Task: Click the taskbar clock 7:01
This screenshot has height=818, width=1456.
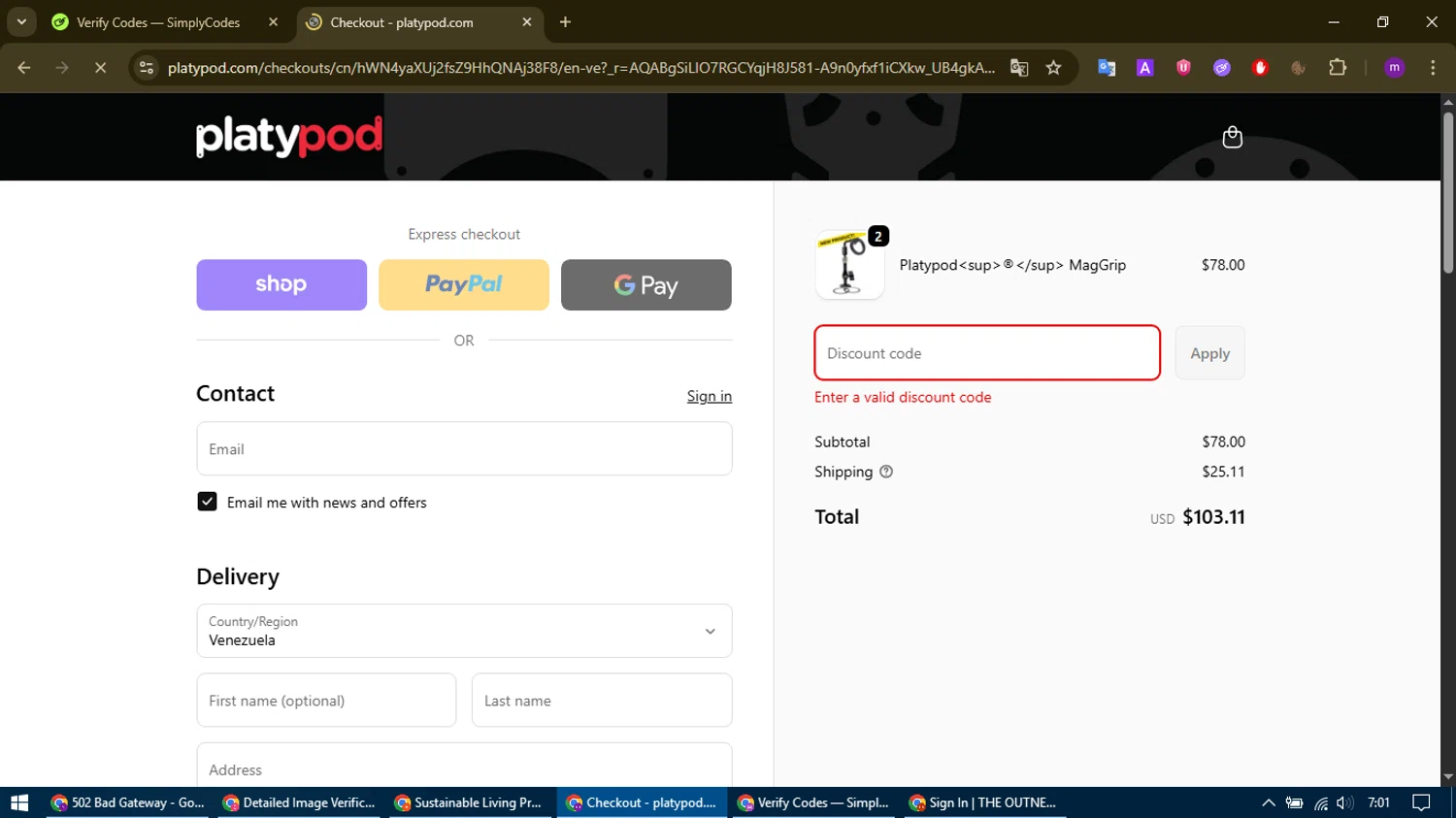Action: point(1378,802)
